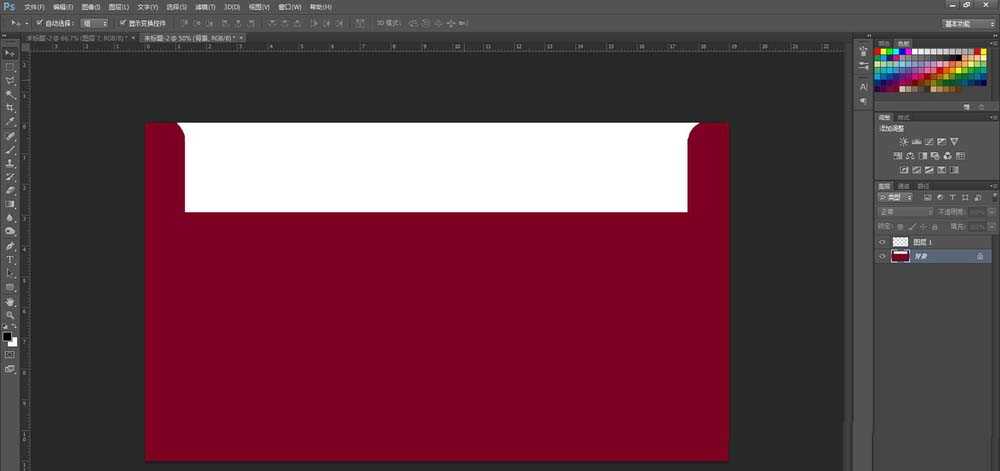Viewport: 1000px width, 471px height.
Task: Open the 基本功能 workspace dropdown
Action: click(x=967, y=22)
